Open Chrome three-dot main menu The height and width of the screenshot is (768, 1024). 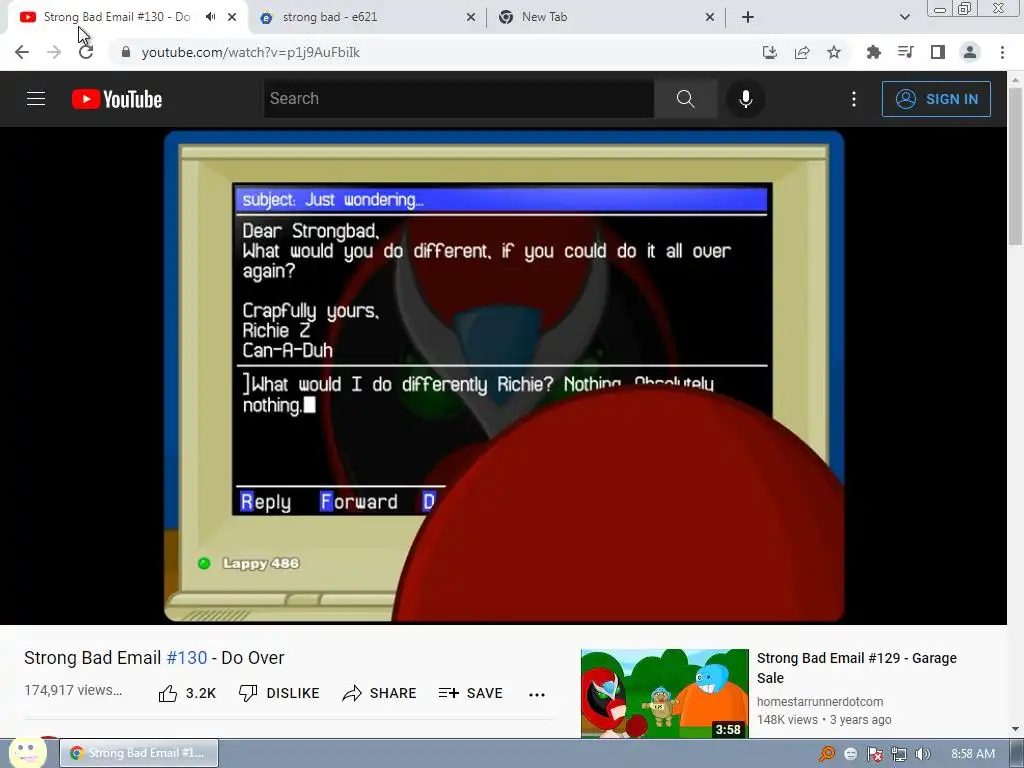pos(1002,52)
